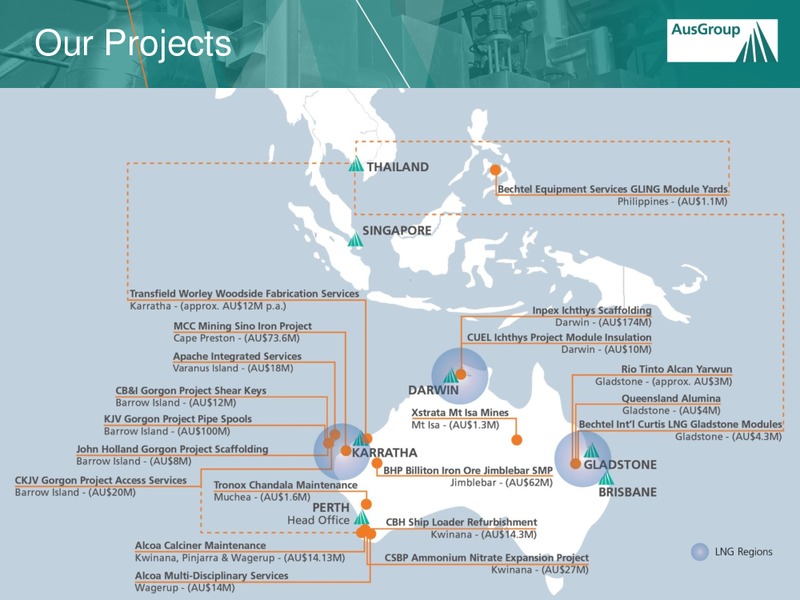The width and height of the screenshot is (800, 600).
Task: Click the Thailand office triangle marker
Action: click(x=356, y=165)
